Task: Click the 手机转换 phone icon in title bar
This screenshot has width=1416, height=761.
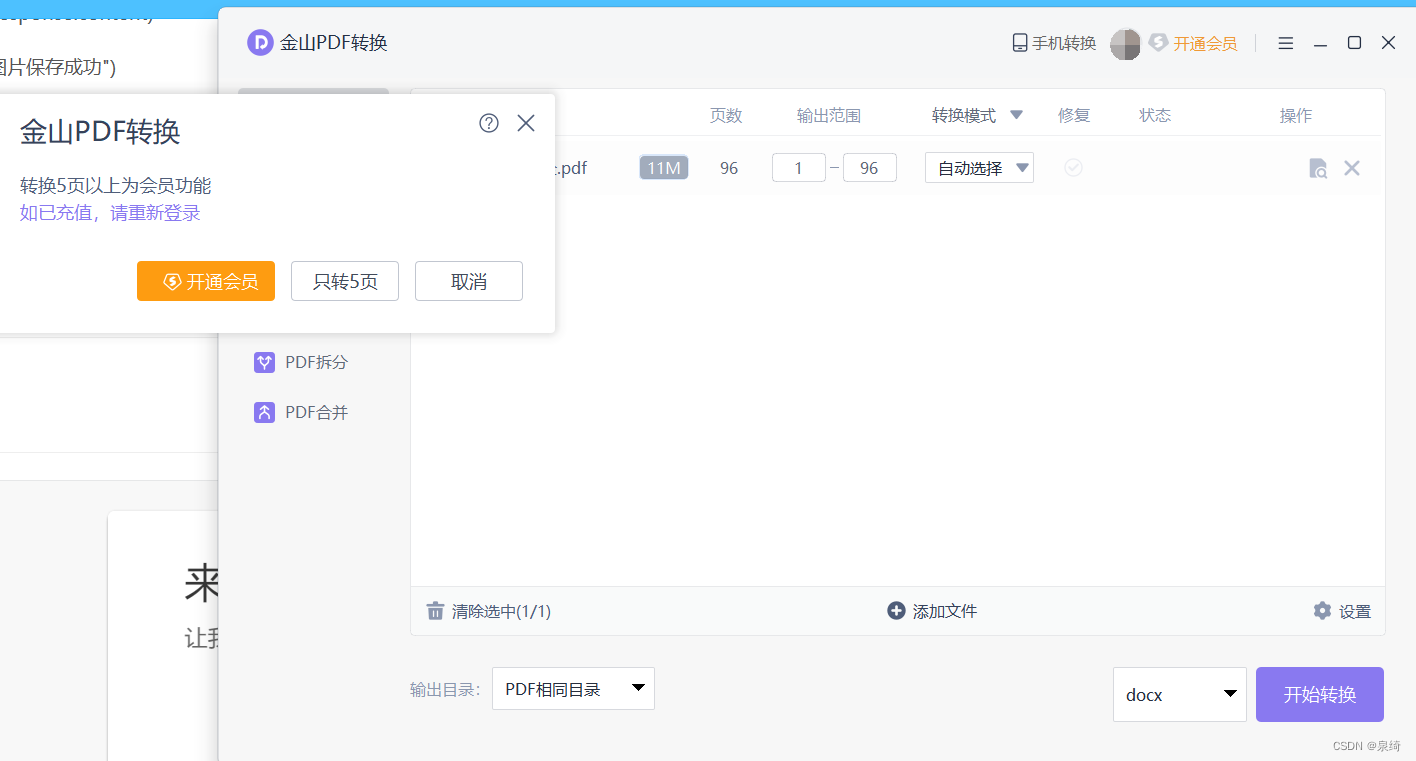Action: (x=1019, y=43)
